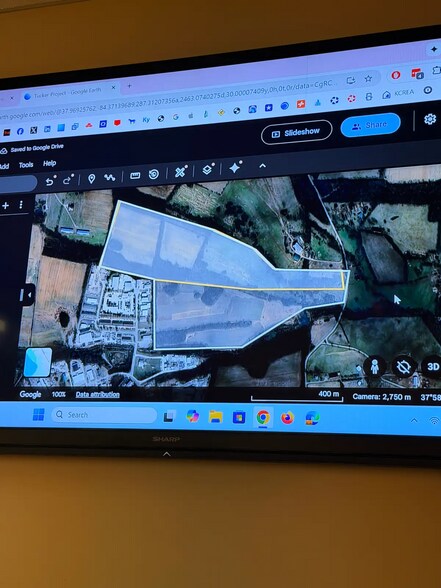Open the Tools menu
Viewport: 441px width, 588px height.
tap(26, 165)
